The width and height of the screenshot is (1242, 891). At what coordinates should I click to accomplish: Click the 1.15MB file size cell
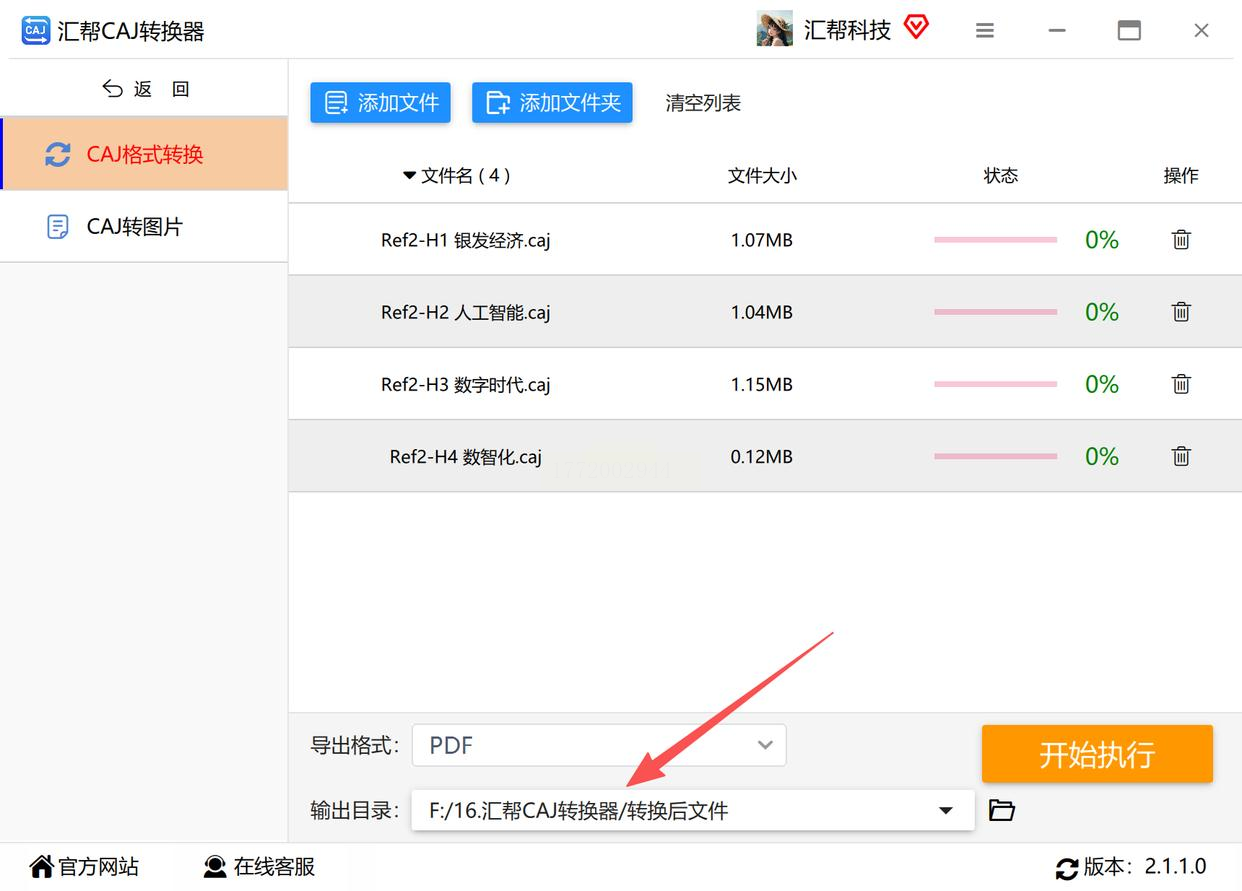point(762,384)
